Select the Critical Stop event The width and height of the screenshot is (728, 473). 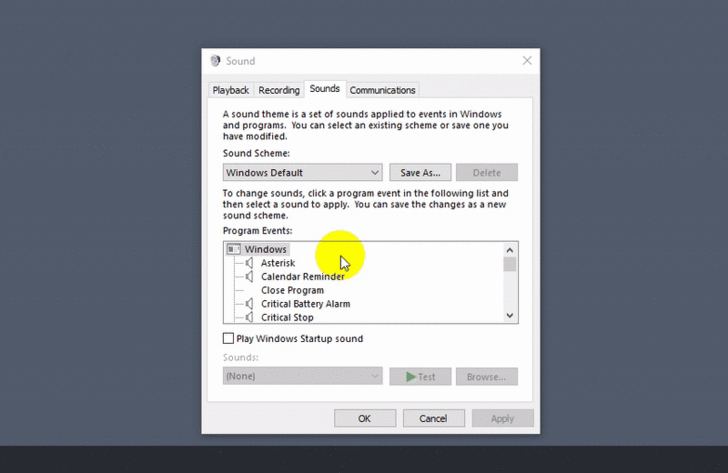[x=287, y=317]
